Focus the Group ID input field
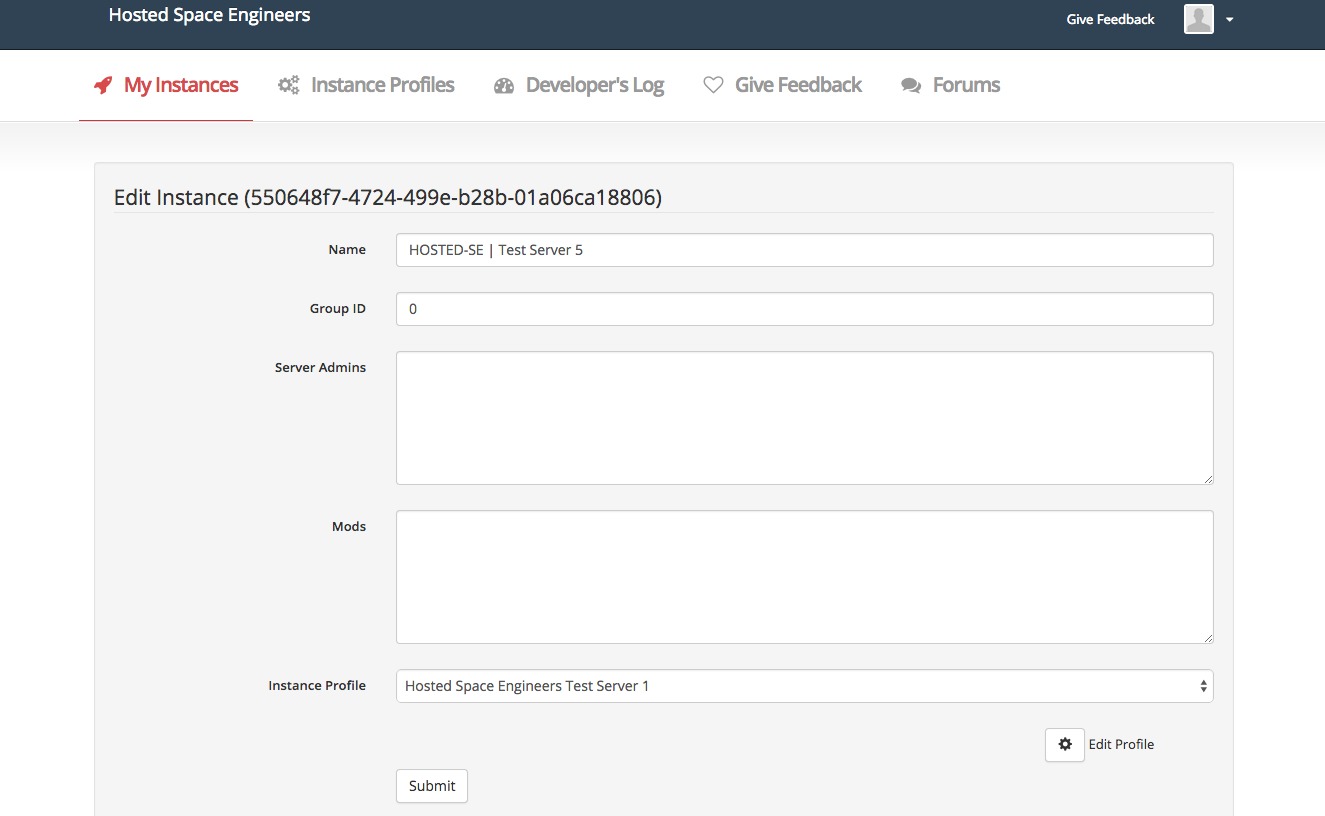 [x=805, y=309]
